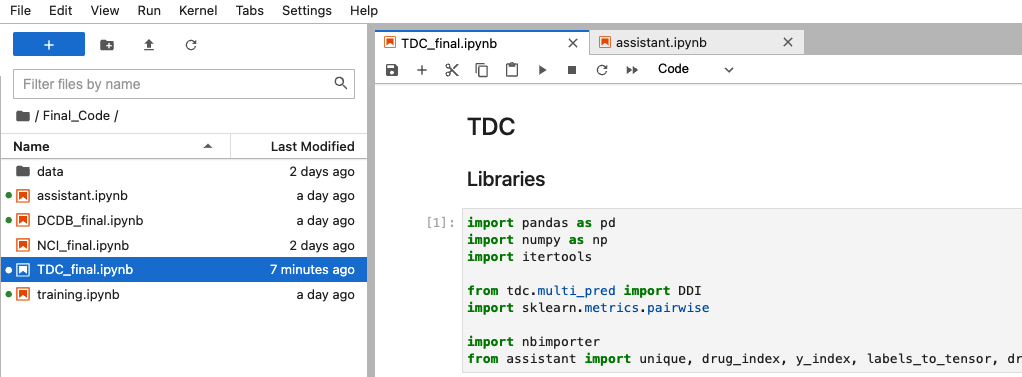Close the assistant.ipynb tab
The width and height of the screenshot is (1022, 377).
point(787,43)
